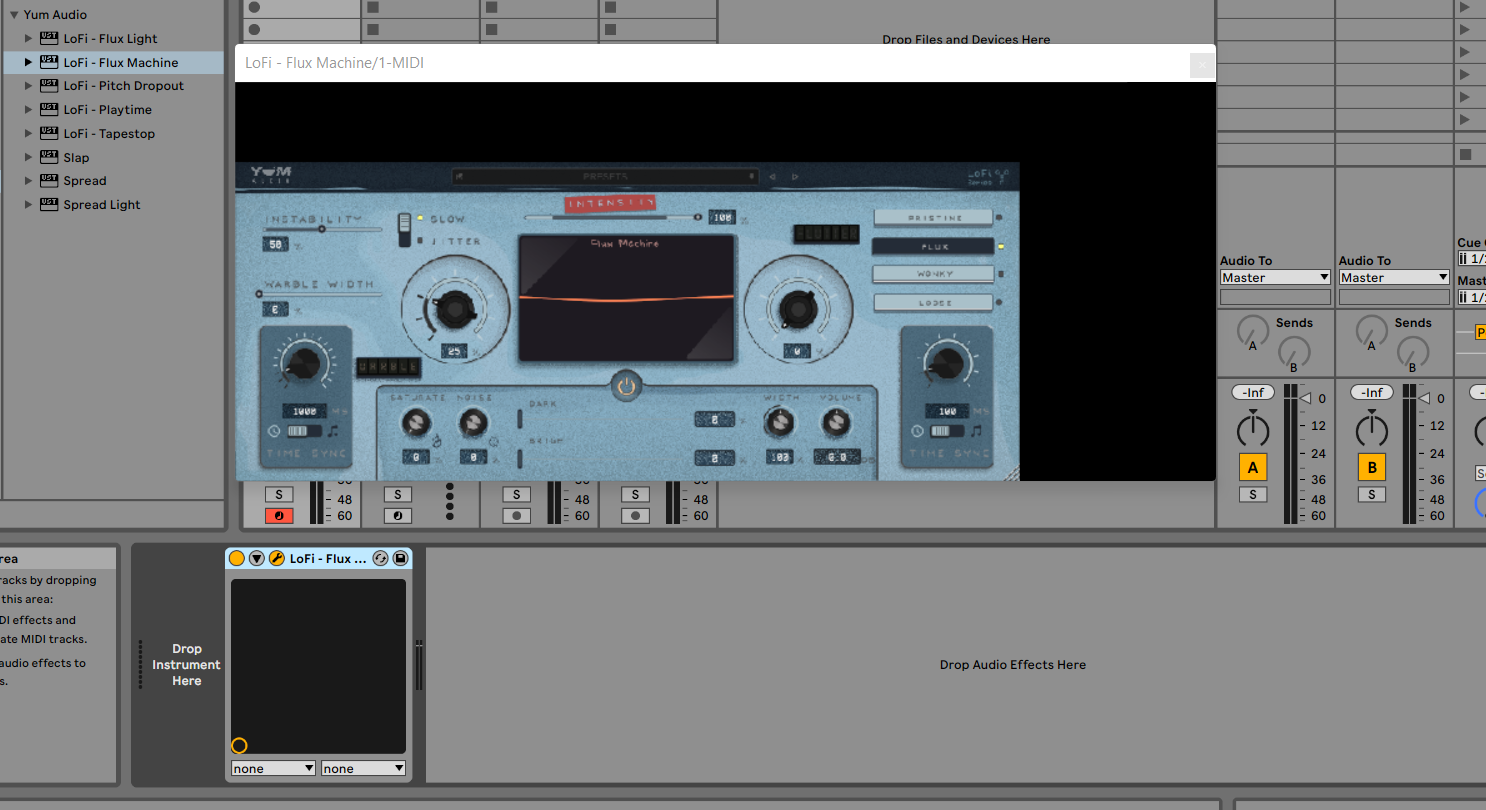Click the plug-in icon next to Spread Light

tap(48, 204)
